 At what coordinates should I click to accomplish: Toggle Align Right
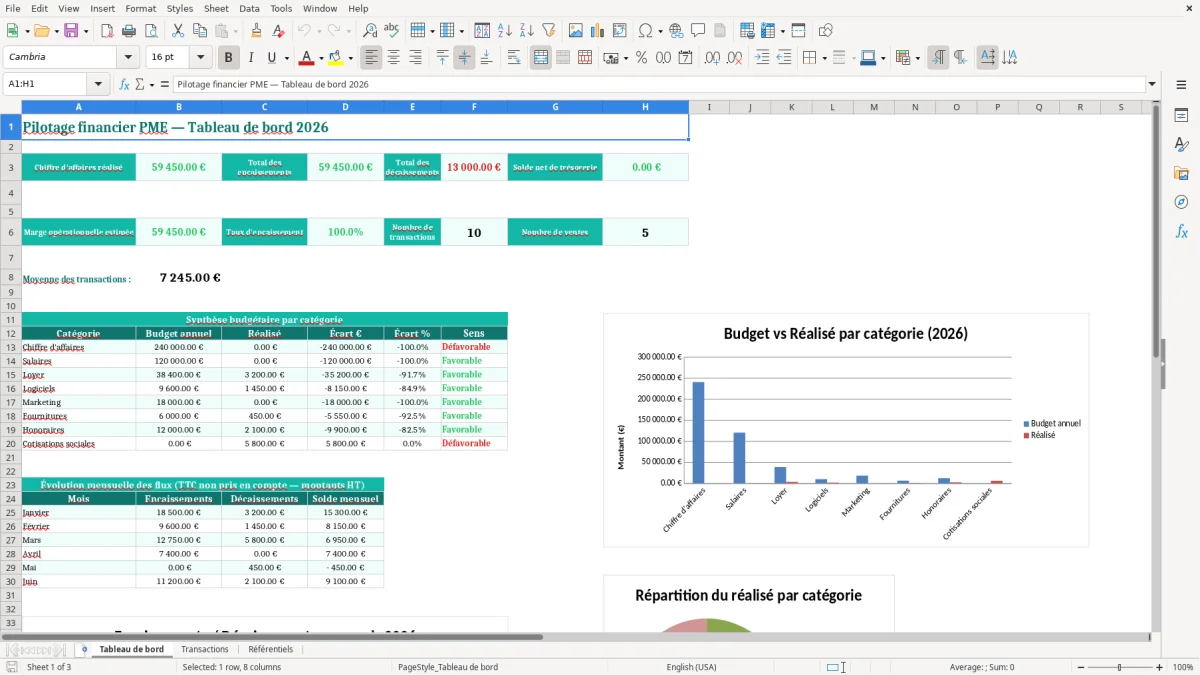pos(415,58)
